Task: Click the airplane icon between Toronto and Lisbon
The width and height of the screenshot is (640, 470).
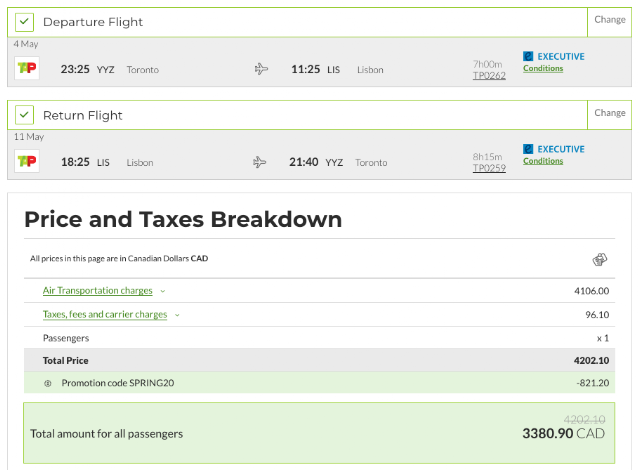Action: click(x=261, y=69)
